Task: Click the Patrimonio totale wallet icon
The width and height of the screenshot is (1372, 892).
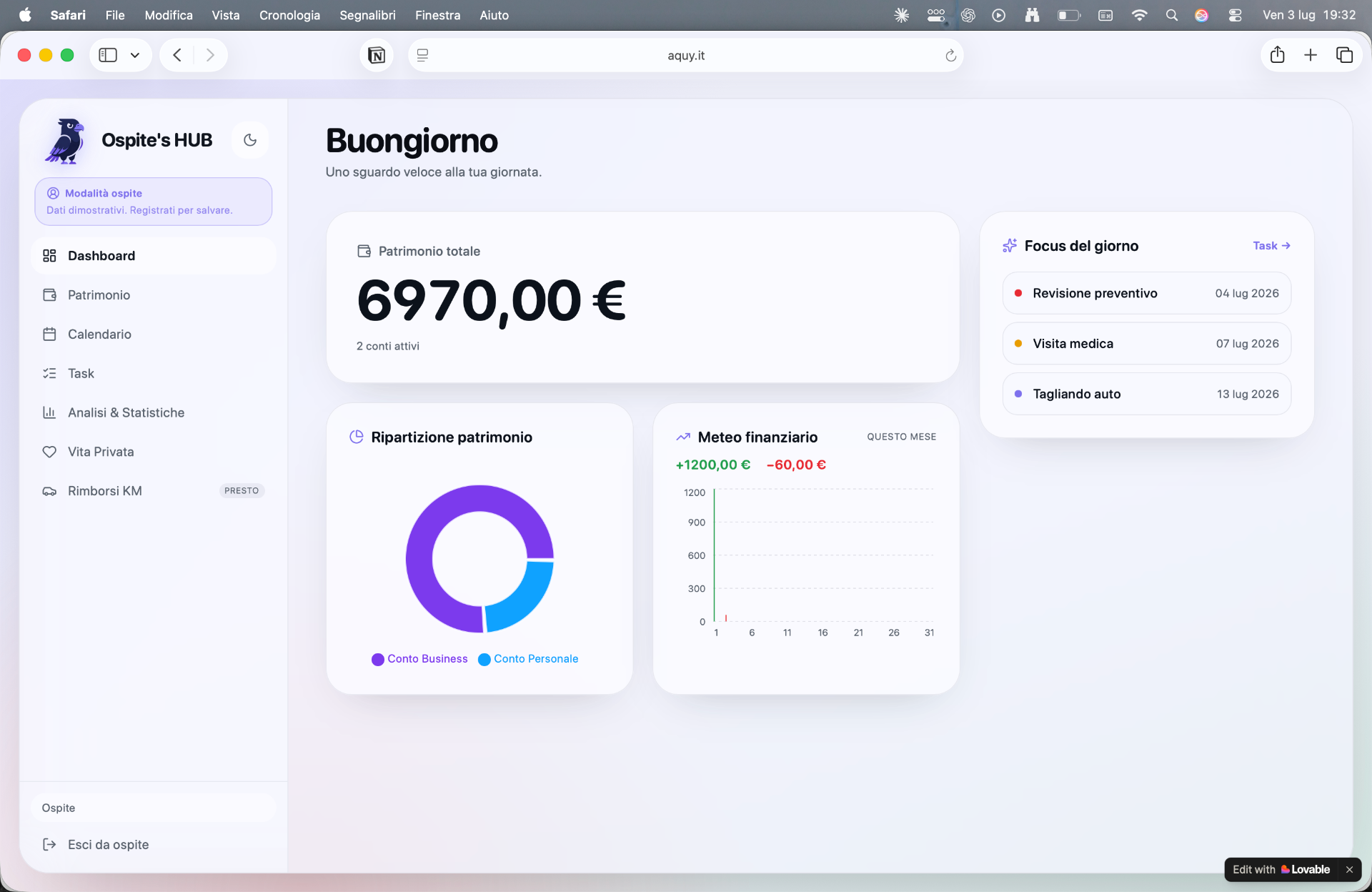Action: click(x=364, y=251)
